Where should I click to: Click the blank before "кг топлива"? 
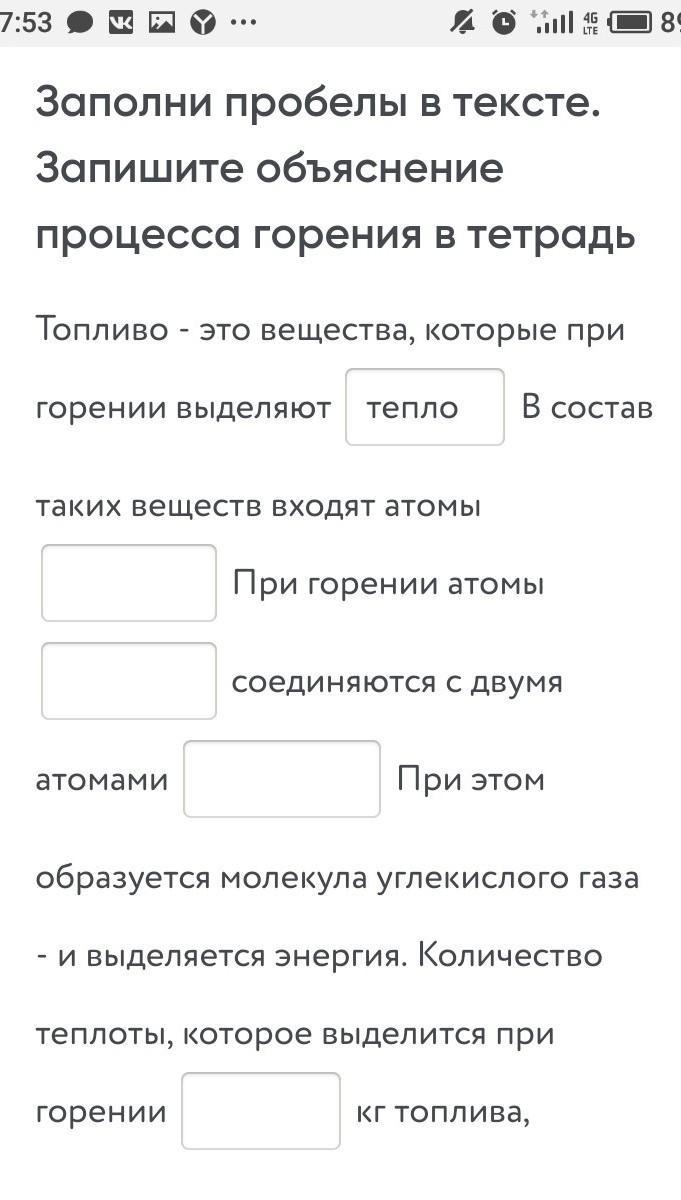click(261, 1111)
